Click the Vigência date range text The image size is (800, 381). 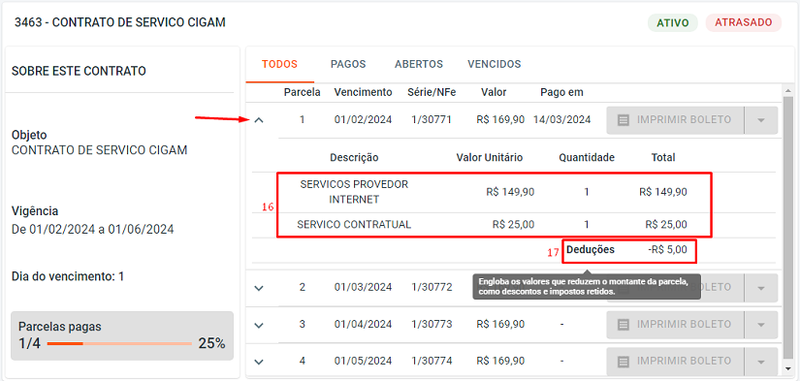93,230
